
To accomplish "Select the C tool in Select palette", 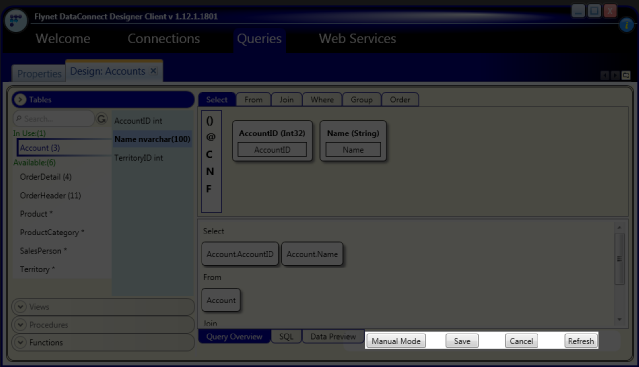I will coord(209,154).
